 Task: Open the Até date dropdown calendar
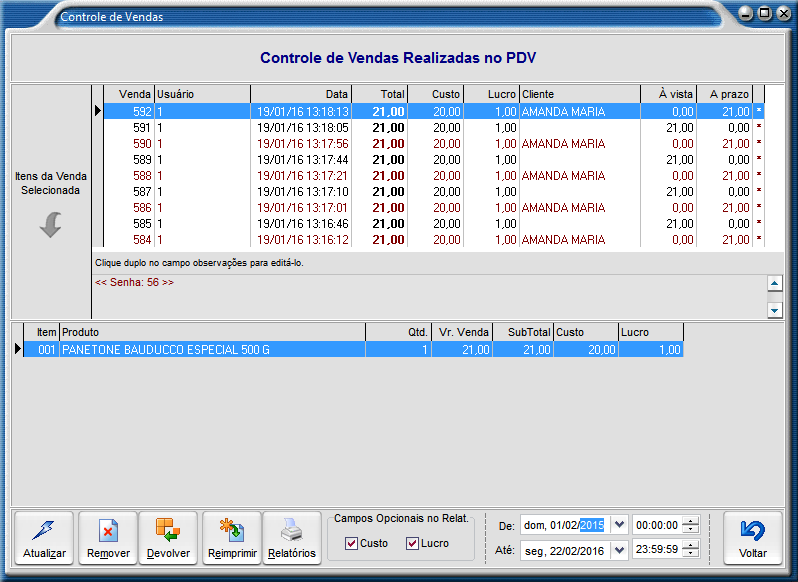(x=619, y=550)
